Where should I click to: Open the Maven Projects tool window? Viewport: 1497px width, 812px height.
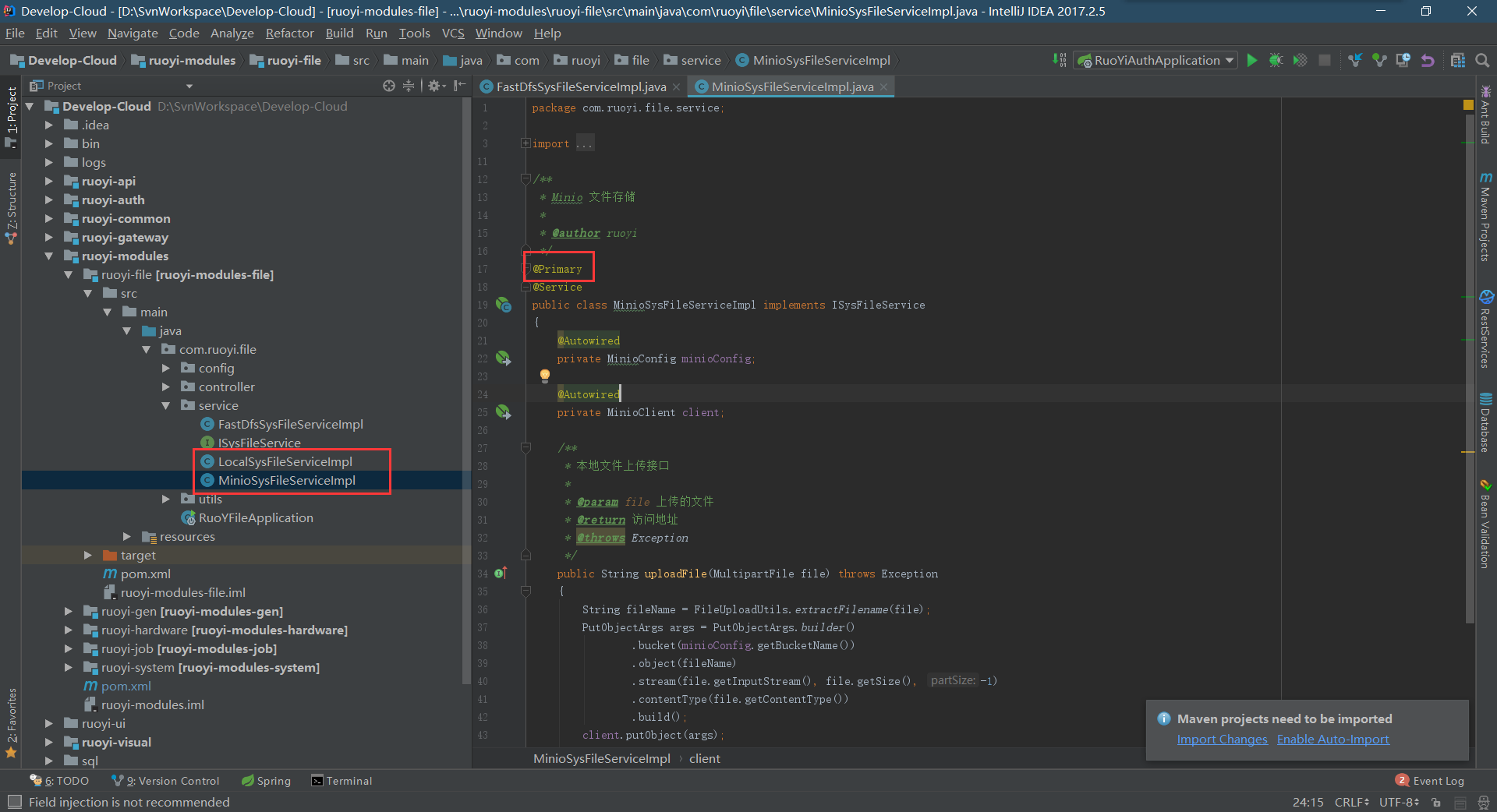click(x=1486, y=217)
